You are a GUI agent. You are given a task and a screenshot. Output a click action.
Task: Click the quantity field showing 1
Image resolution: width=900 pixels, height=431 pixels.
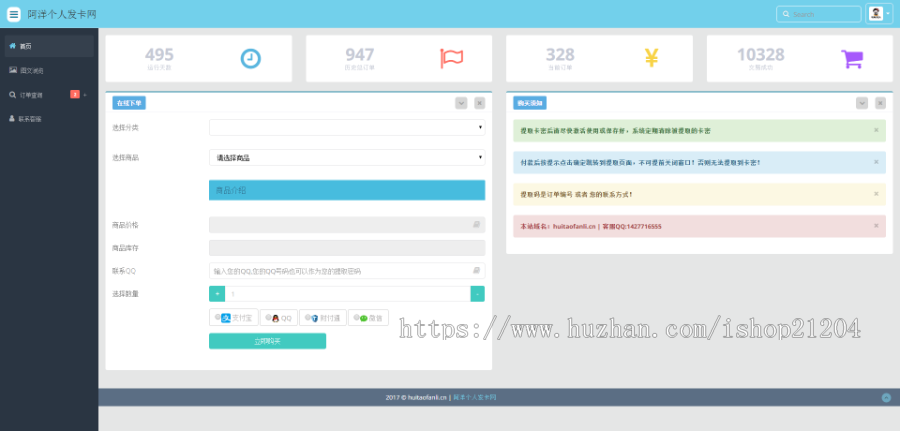coord(348,294)
